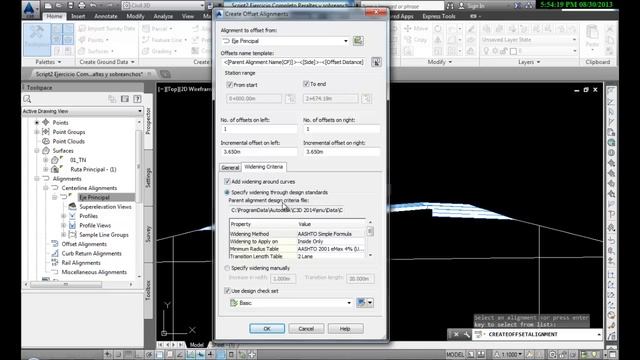640x360 pixels.
Task: Switch to the General tab
Action: (x=230, y=168)
